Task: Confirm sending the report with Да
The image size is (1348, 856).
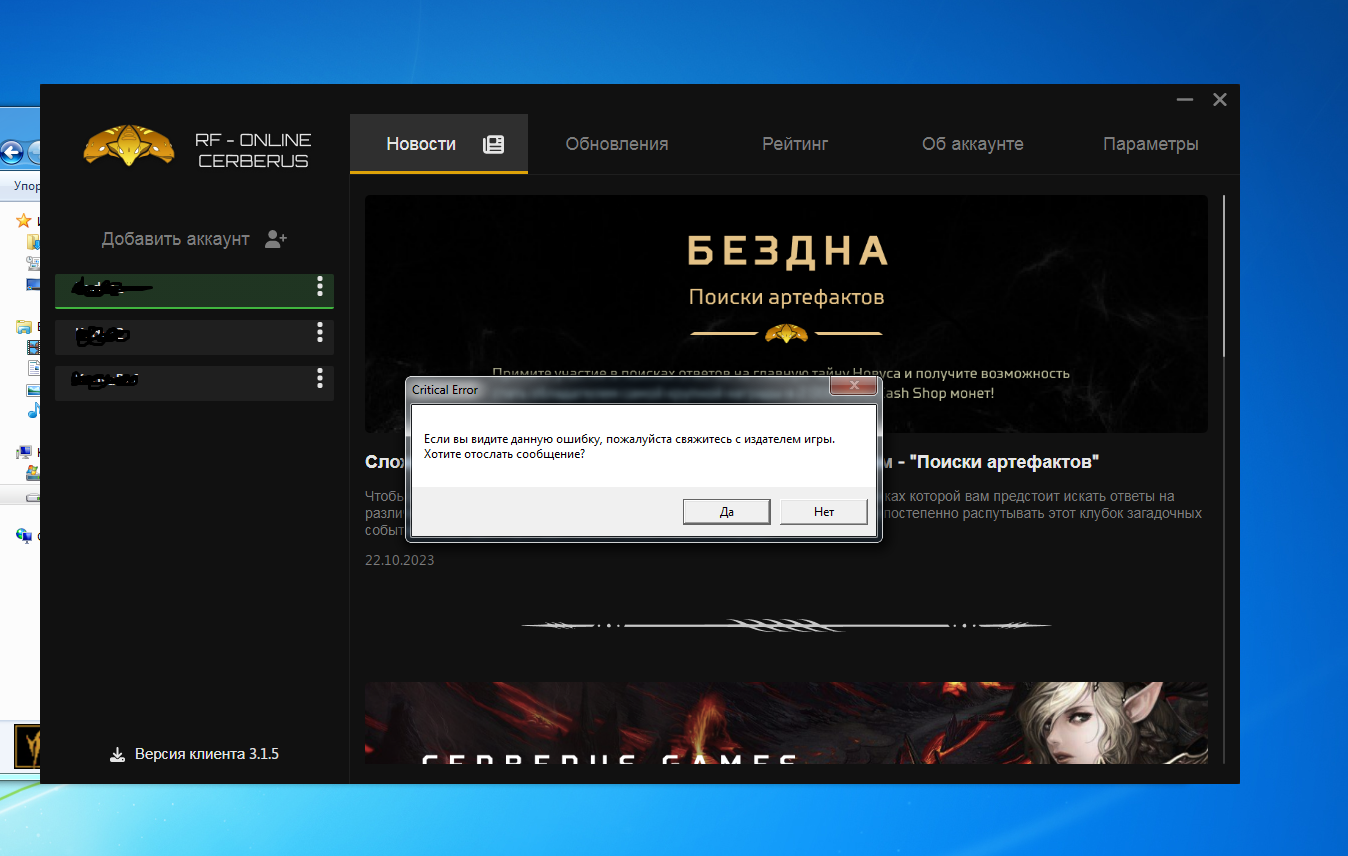Action: tap(726, 511)
